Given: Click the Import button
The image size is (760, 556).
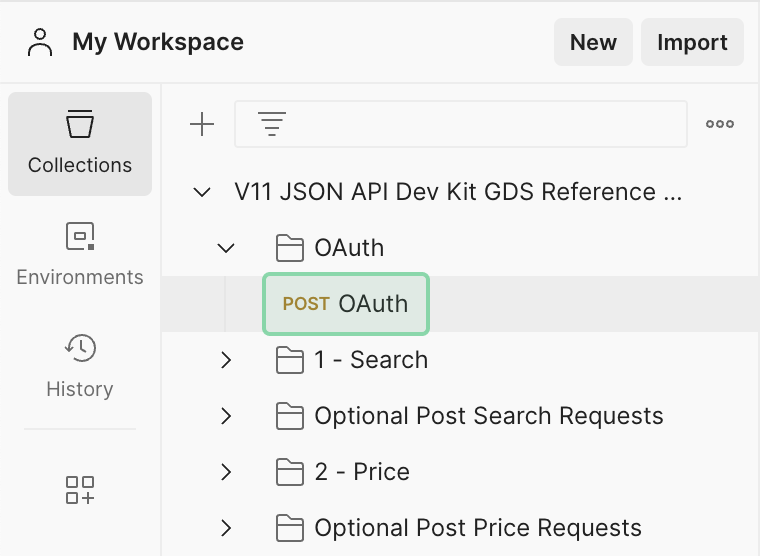Looking at the screenshot, I should tap(692, 42).
